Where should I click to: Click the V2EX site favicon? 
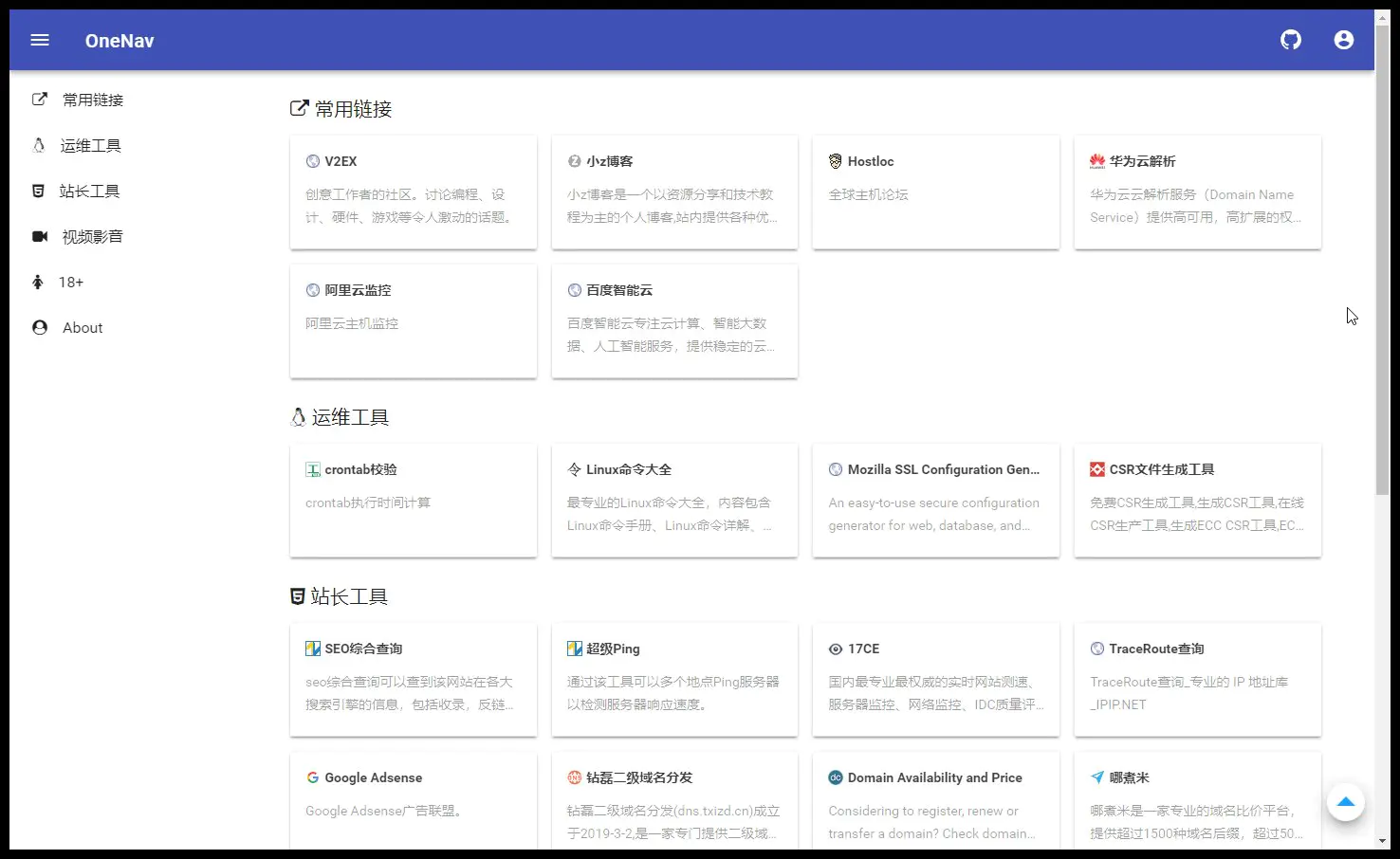click(313, 160)
